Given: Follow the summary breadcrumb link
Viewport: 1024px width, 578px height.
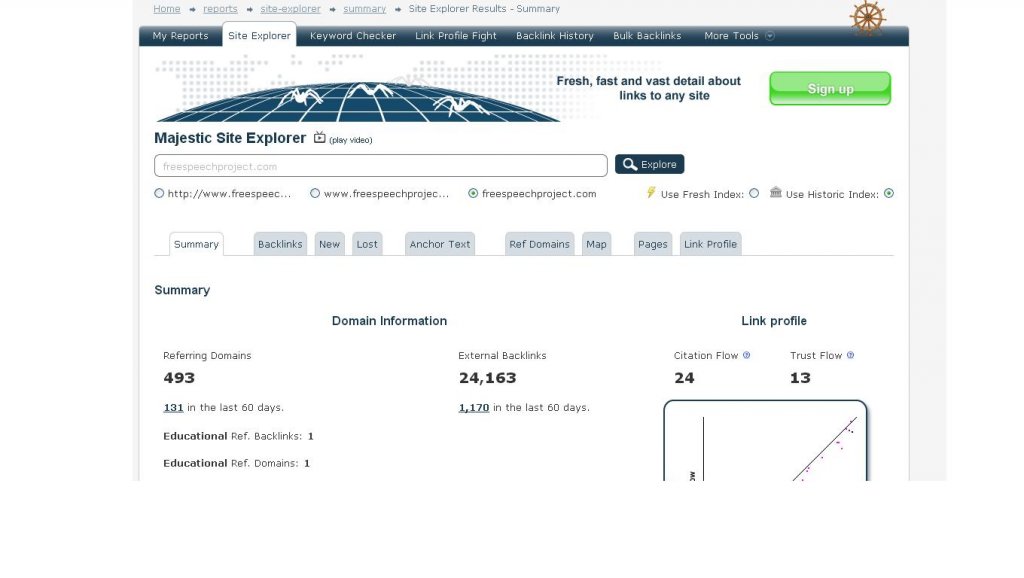Looking at the screenshot, I should (x=364, y=9).
